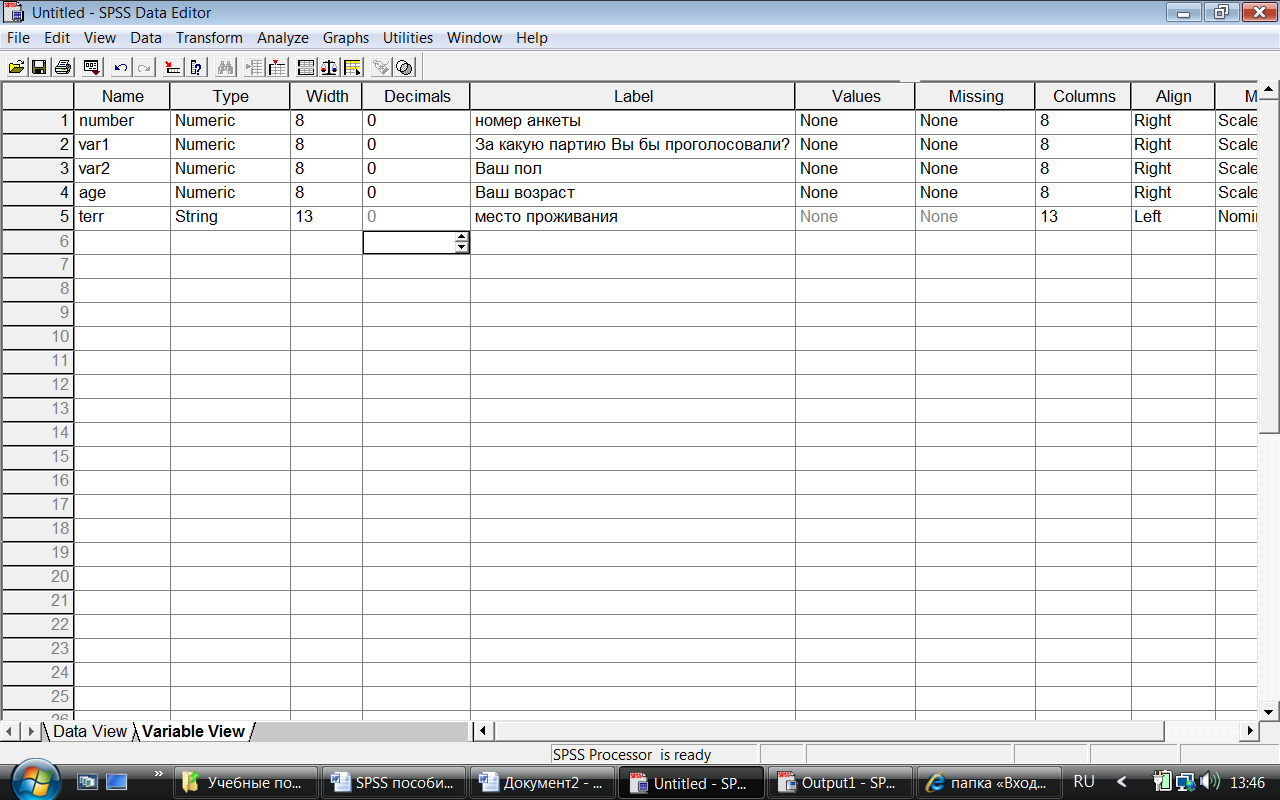
Task: Click the Select Cases toolbar icon
Action: click(352, 68)
